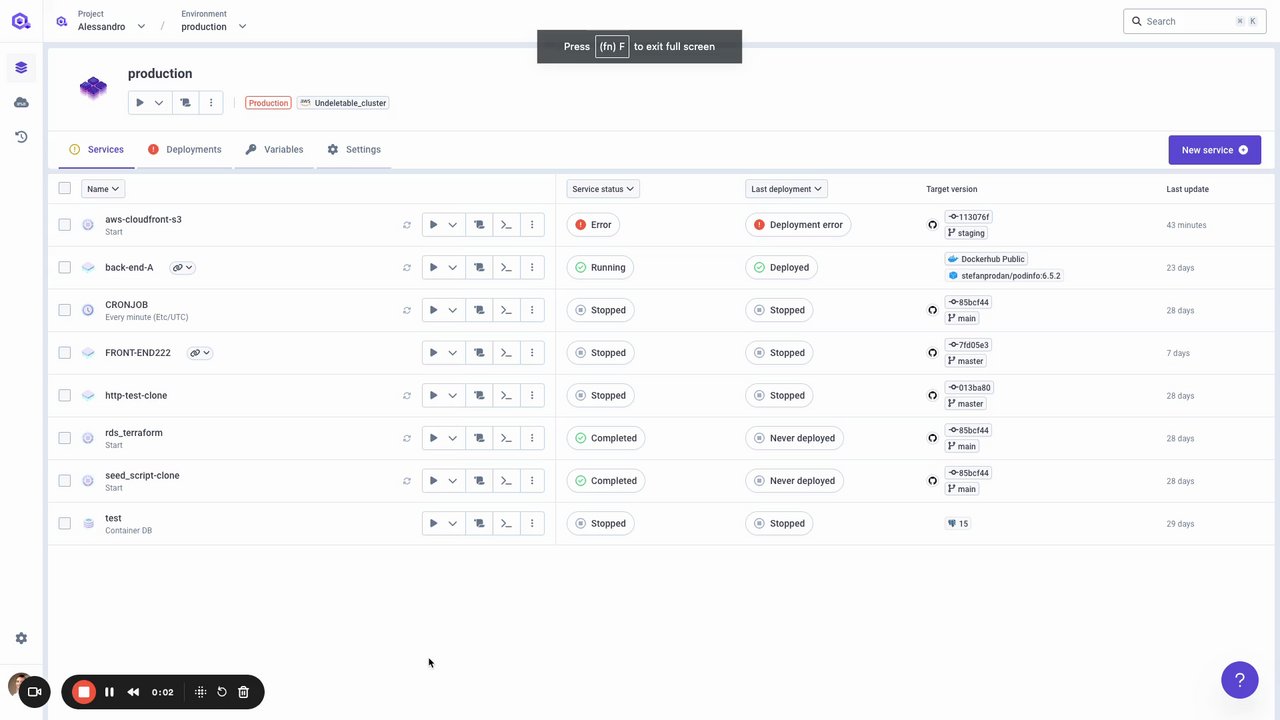1280x720 pixels.
Task: Open environment three-dot menu under production title
Action: coord(211,102)
